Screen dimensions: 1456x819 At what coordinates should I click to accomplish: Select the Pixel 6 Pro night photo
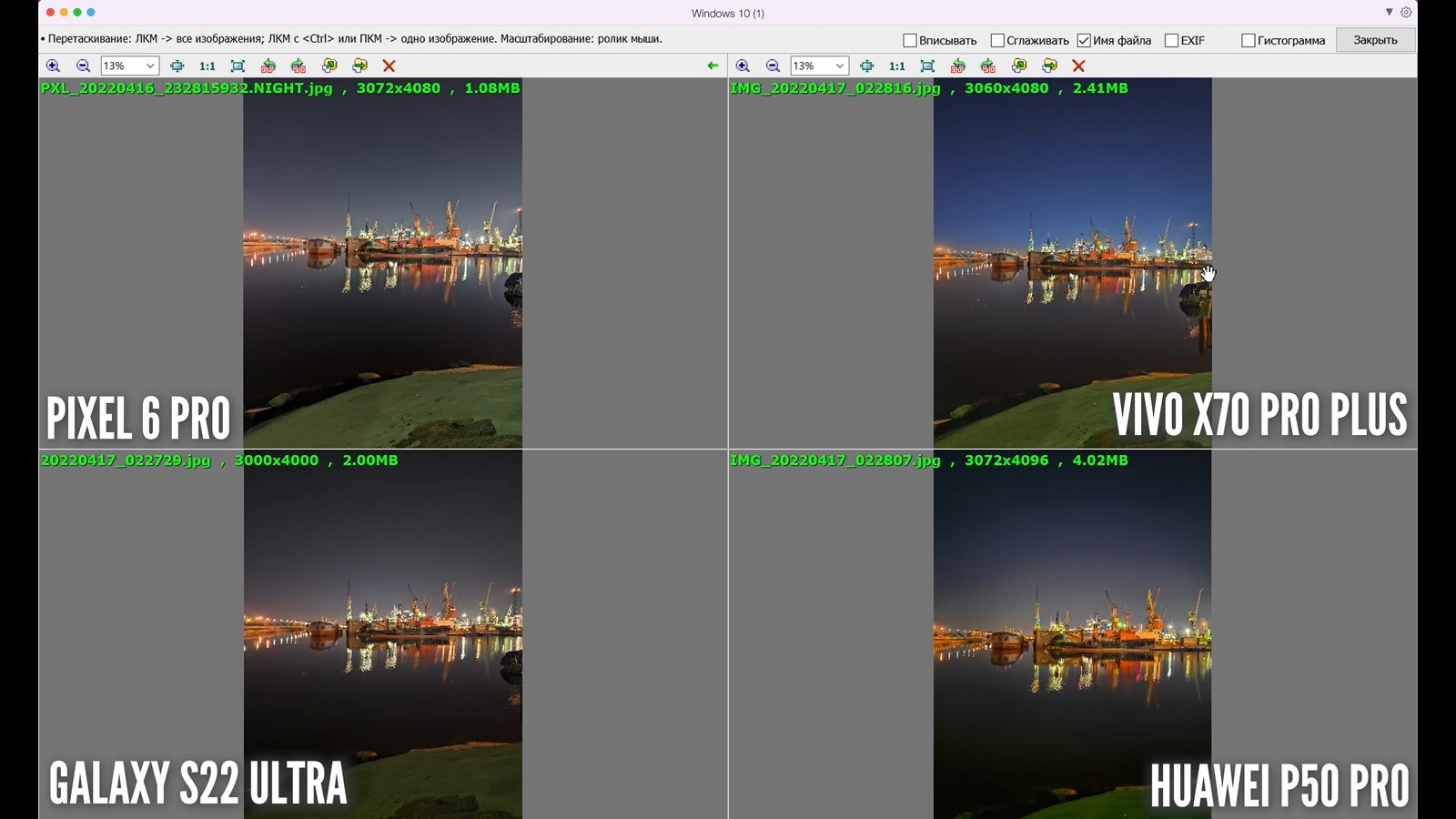(x=382, y=263)
